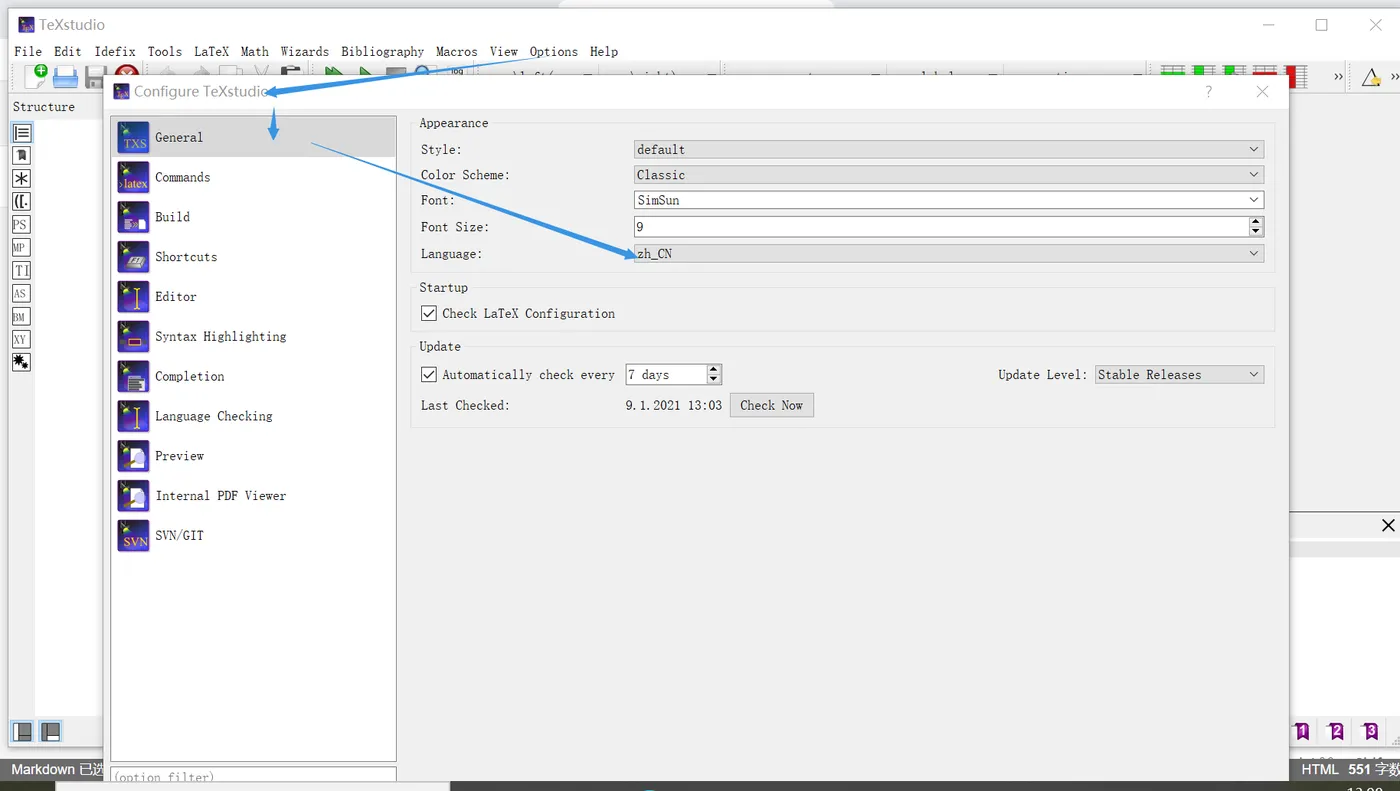Image resolution: width=1400 pixels, height=791 pixels.
Task: Increase update interval days with up arrow
Action: (x=714, y=370)
